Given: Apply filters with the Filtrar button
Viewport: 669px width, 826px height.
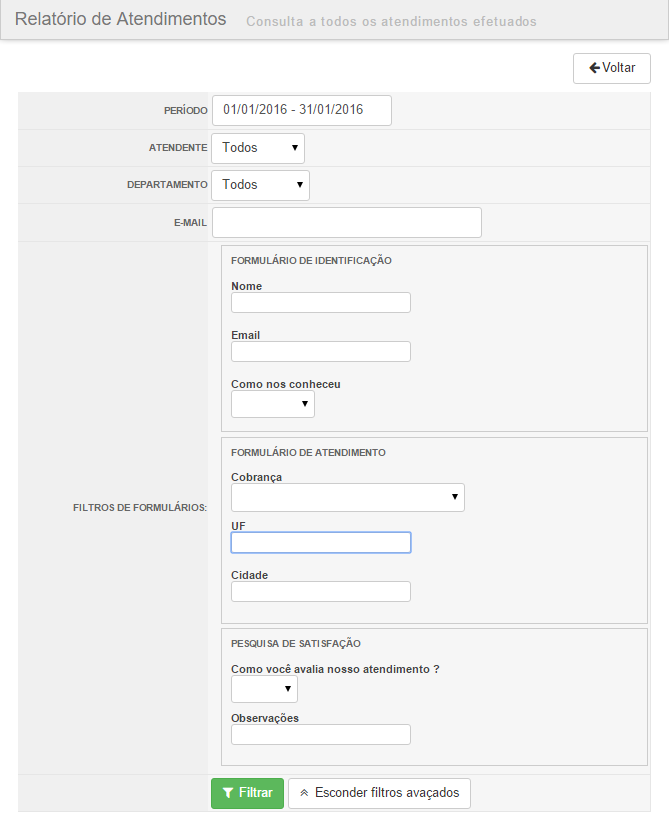Looking at the screenshot, I should 248,793.
